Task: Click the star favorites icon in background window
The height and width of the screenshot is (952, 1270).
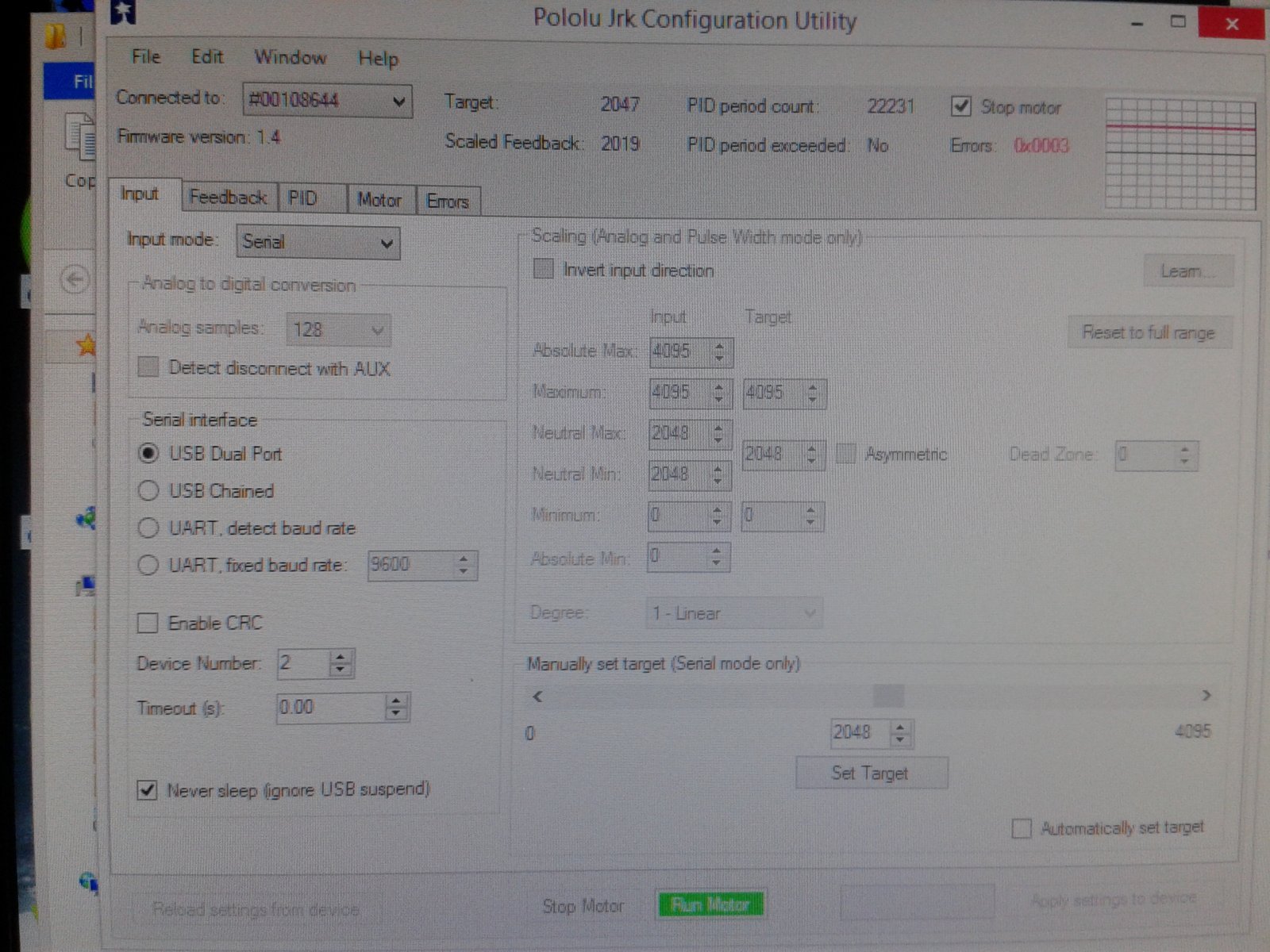Action: (86, 344)
